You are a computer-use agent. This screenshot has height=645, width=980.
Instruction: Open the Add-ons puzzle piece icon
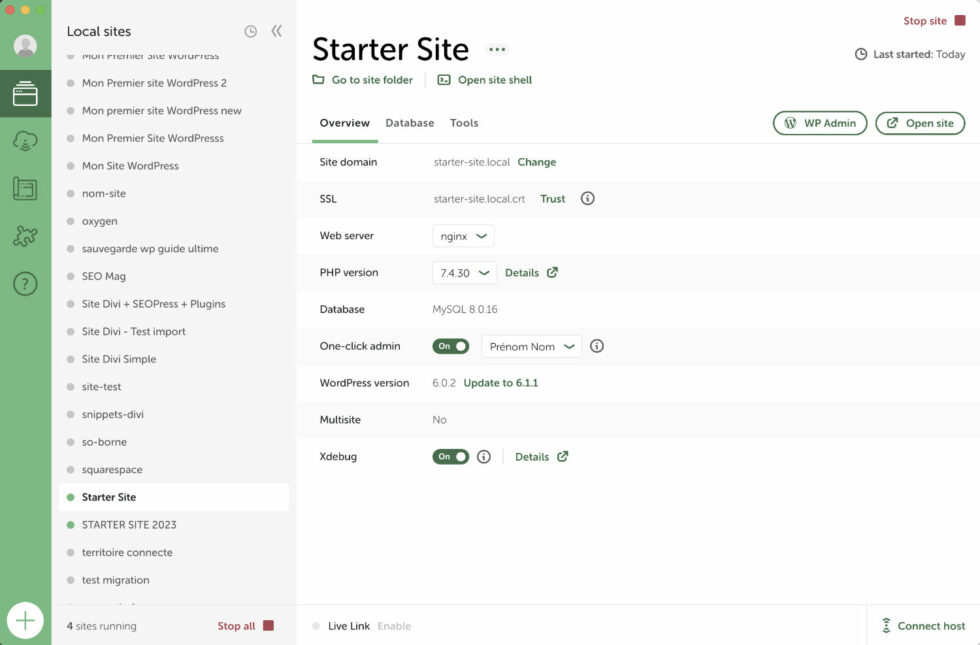point(25,236)
